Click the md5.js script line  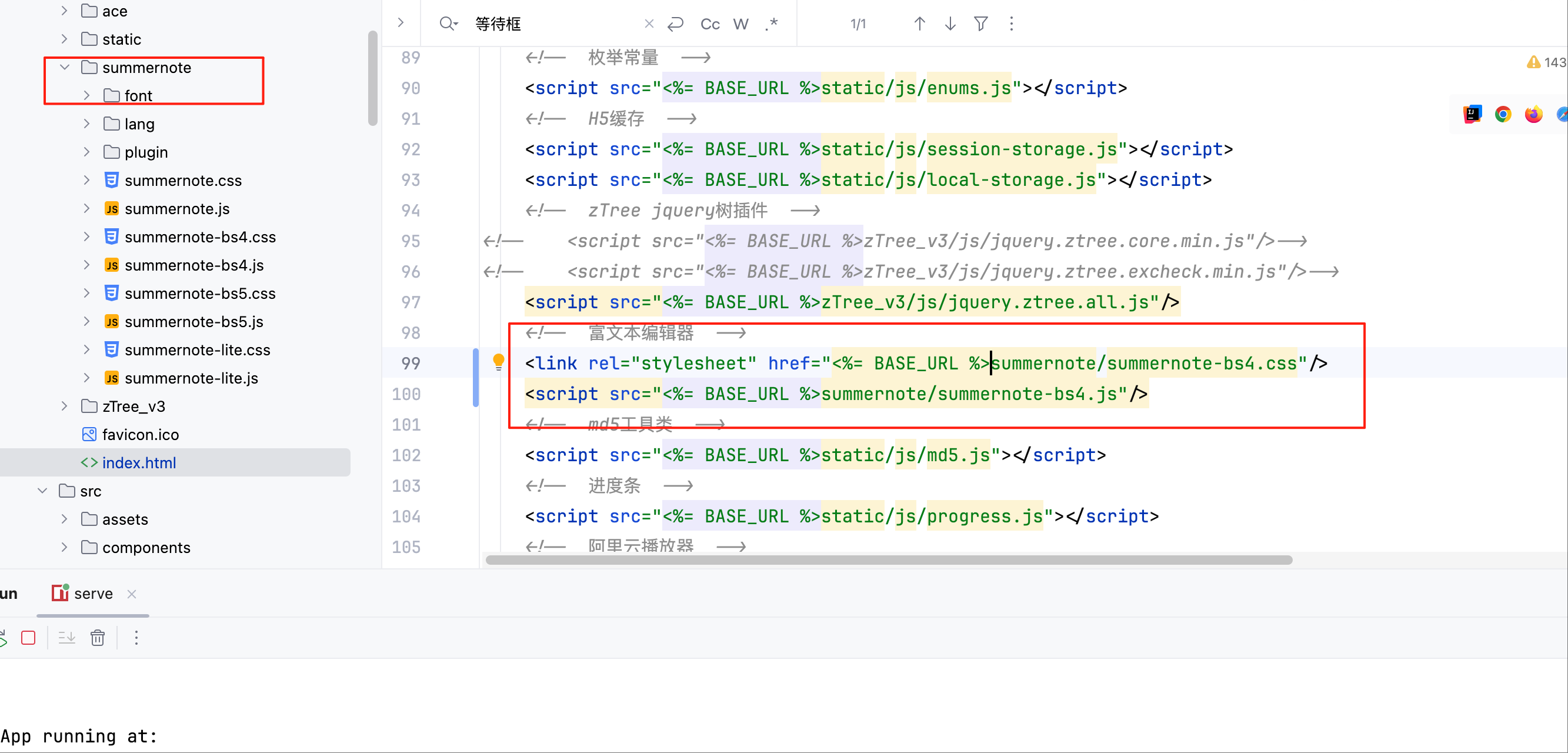coord(815,455)
